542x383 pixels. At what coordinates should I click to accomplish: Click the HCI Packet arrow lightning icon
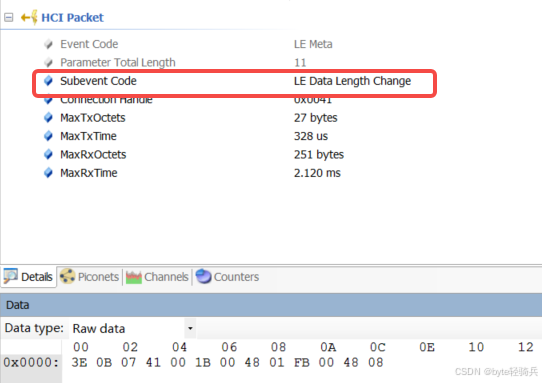pyautogui.click(x=29, y=17)
